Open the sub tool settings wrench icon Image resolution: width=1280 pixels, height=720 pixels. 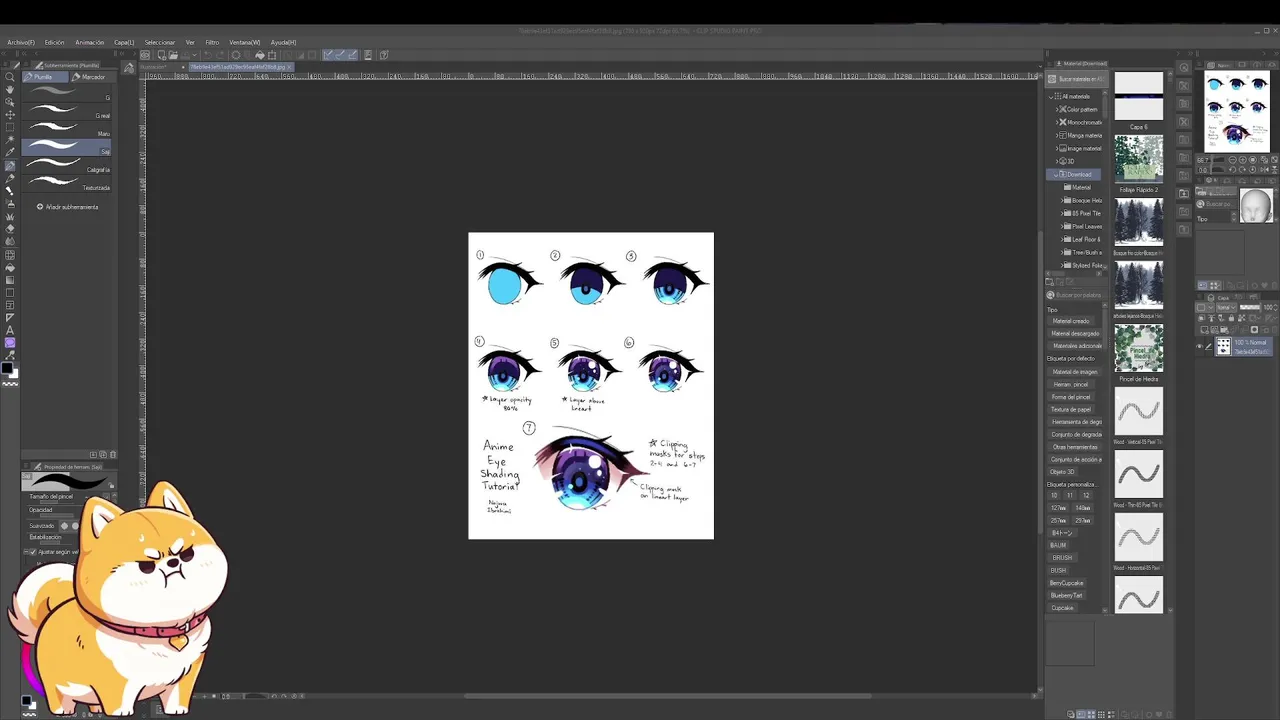(x=129, y=68)
